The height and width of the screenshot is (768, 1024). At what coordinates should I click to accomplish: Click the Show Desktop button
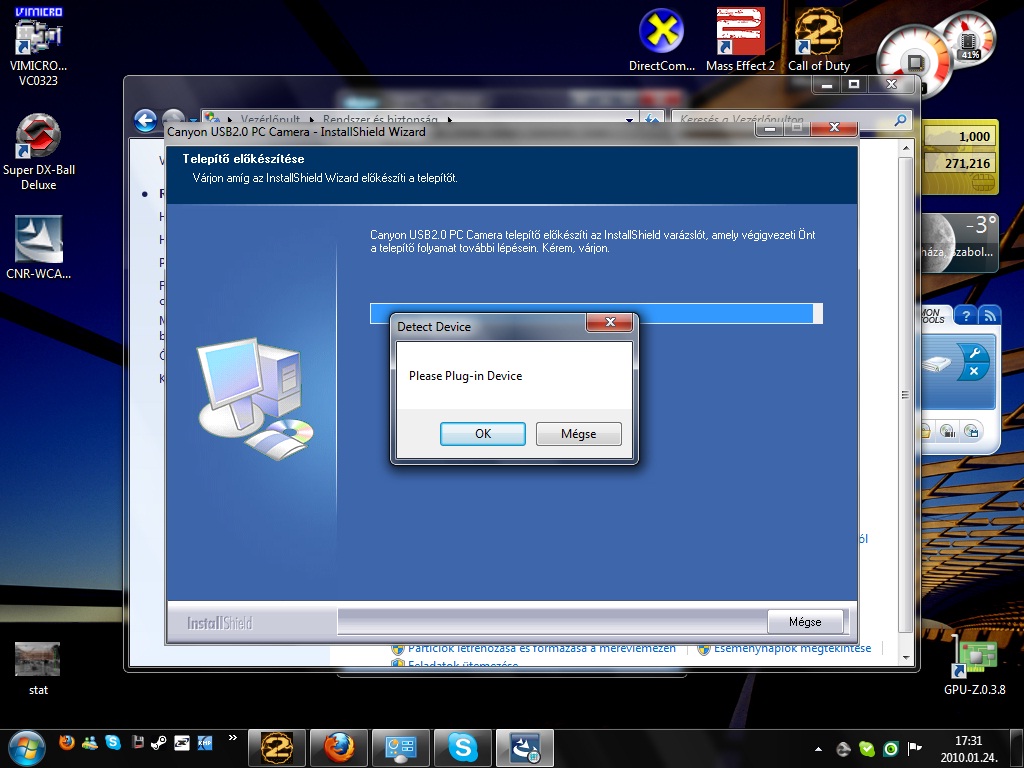[x=1018, y=748]
